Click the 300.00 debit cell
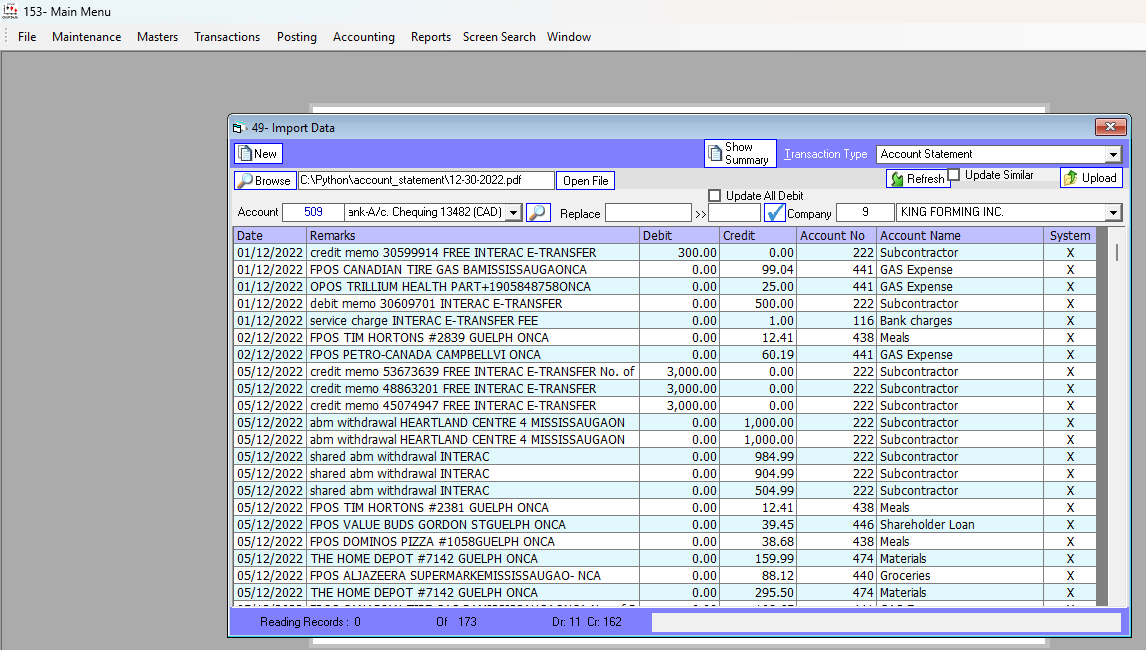Viewport: 1146px width, 650px height. tap(679, 252)
